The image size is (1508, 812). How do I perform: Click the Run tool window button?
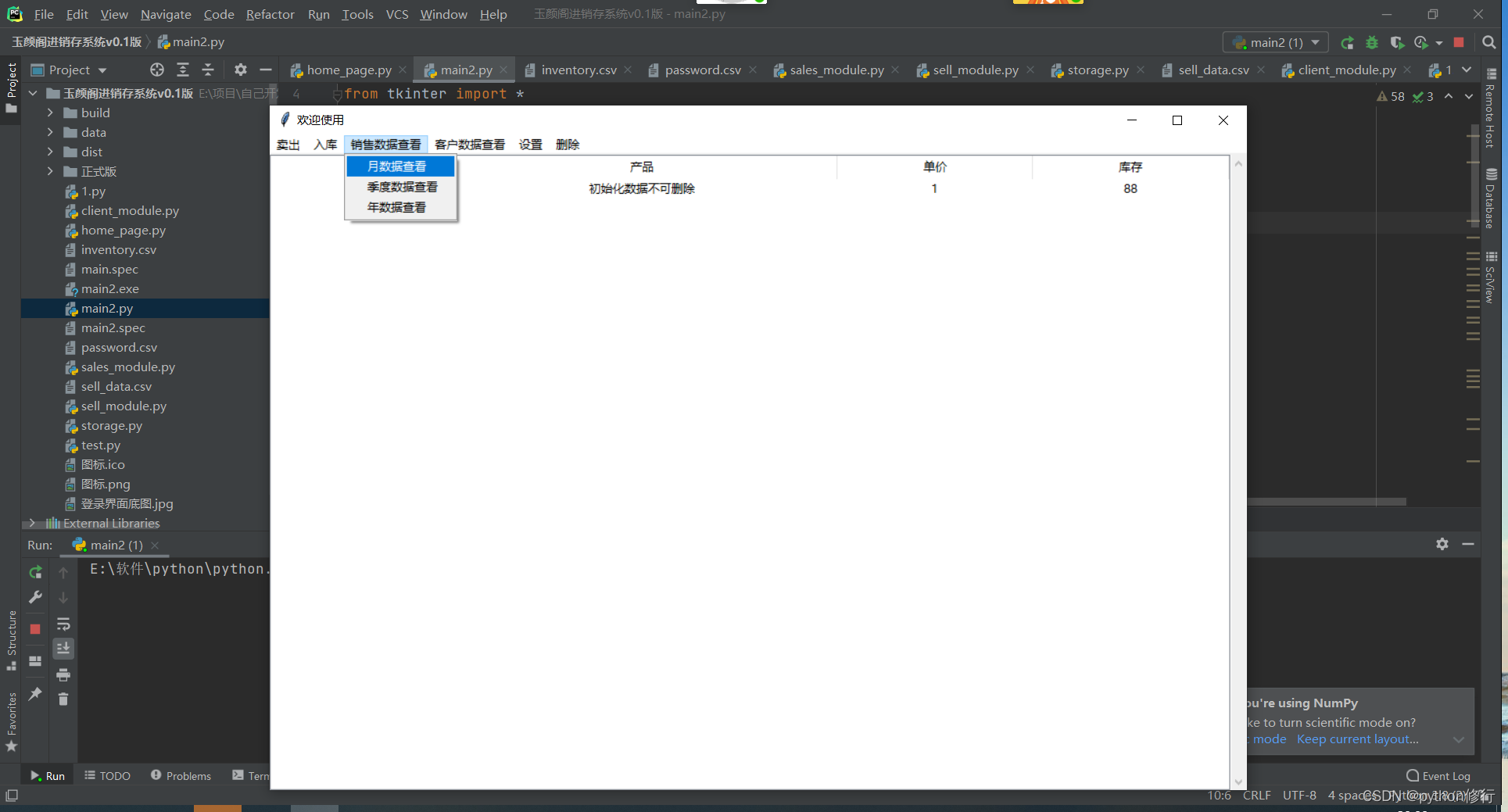(x=48, y=776)
